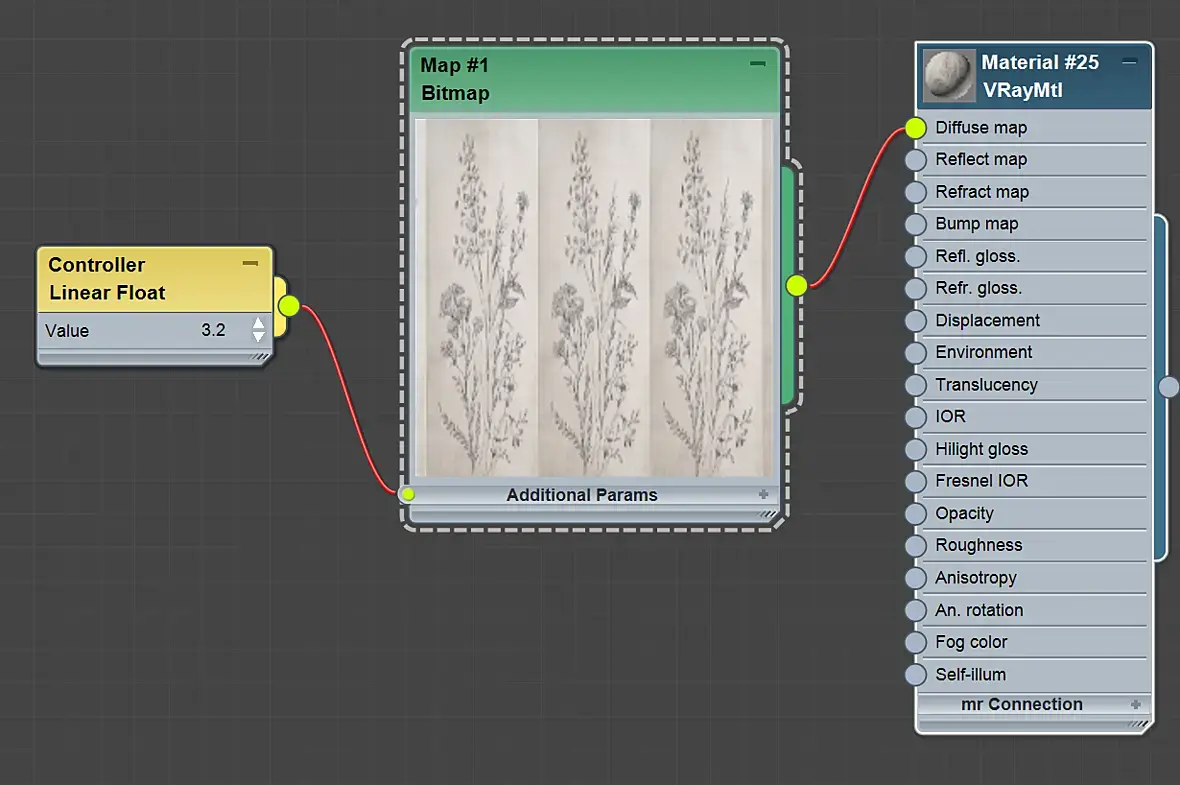
Task: Click the Reflect map input socket
Action: [915, 160]
